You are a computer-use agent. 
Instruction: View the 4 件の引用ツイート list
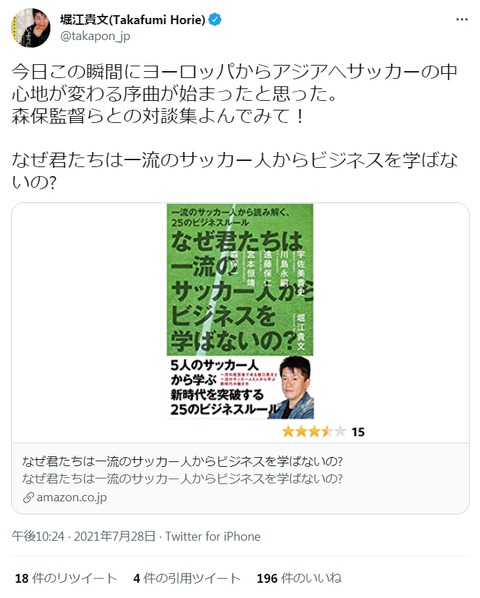click(x=186, y=578)
